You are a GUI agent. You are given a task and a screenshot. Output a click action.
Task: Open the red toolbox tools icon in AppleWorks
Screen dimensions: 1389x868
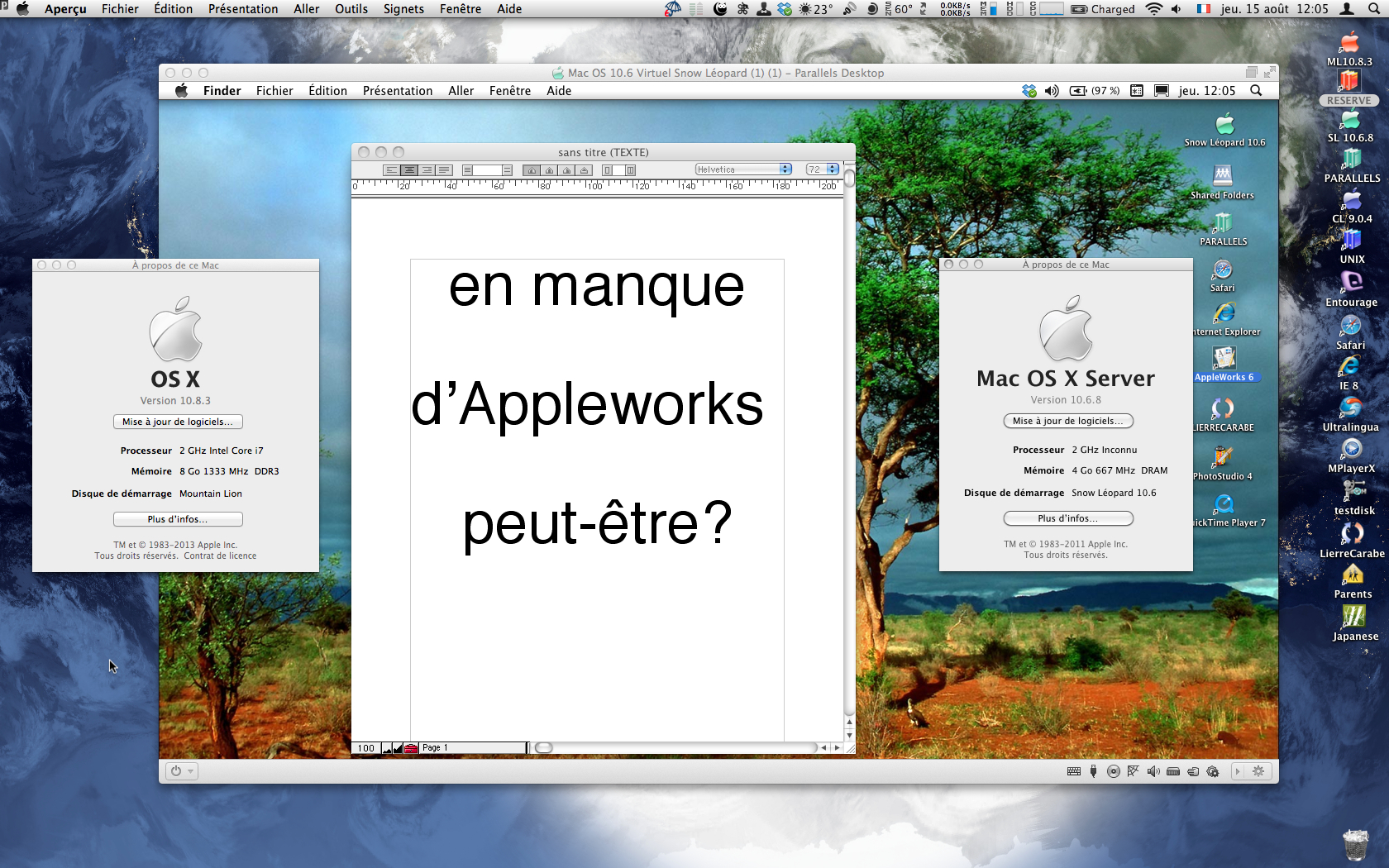point(411,748)
